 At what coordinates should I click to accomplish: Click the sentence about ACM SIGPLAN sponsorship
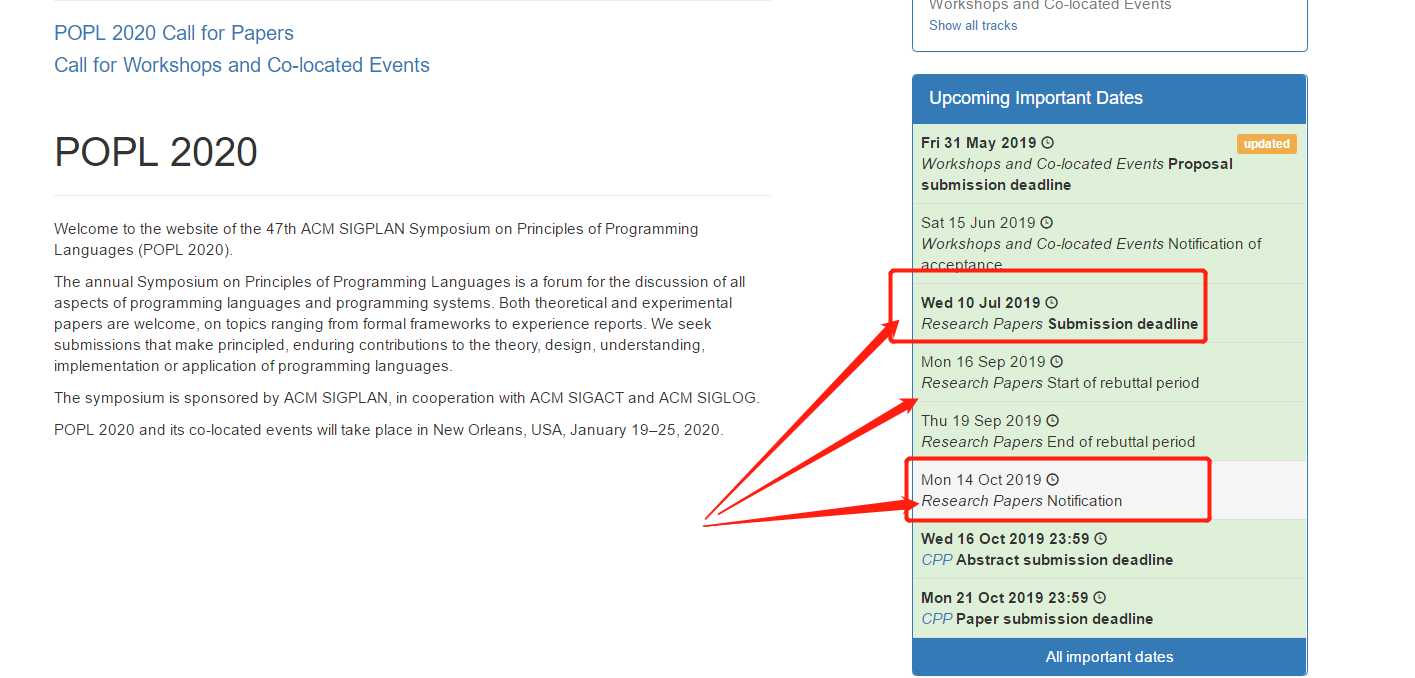pyautogui.click(x=407, y=398)
